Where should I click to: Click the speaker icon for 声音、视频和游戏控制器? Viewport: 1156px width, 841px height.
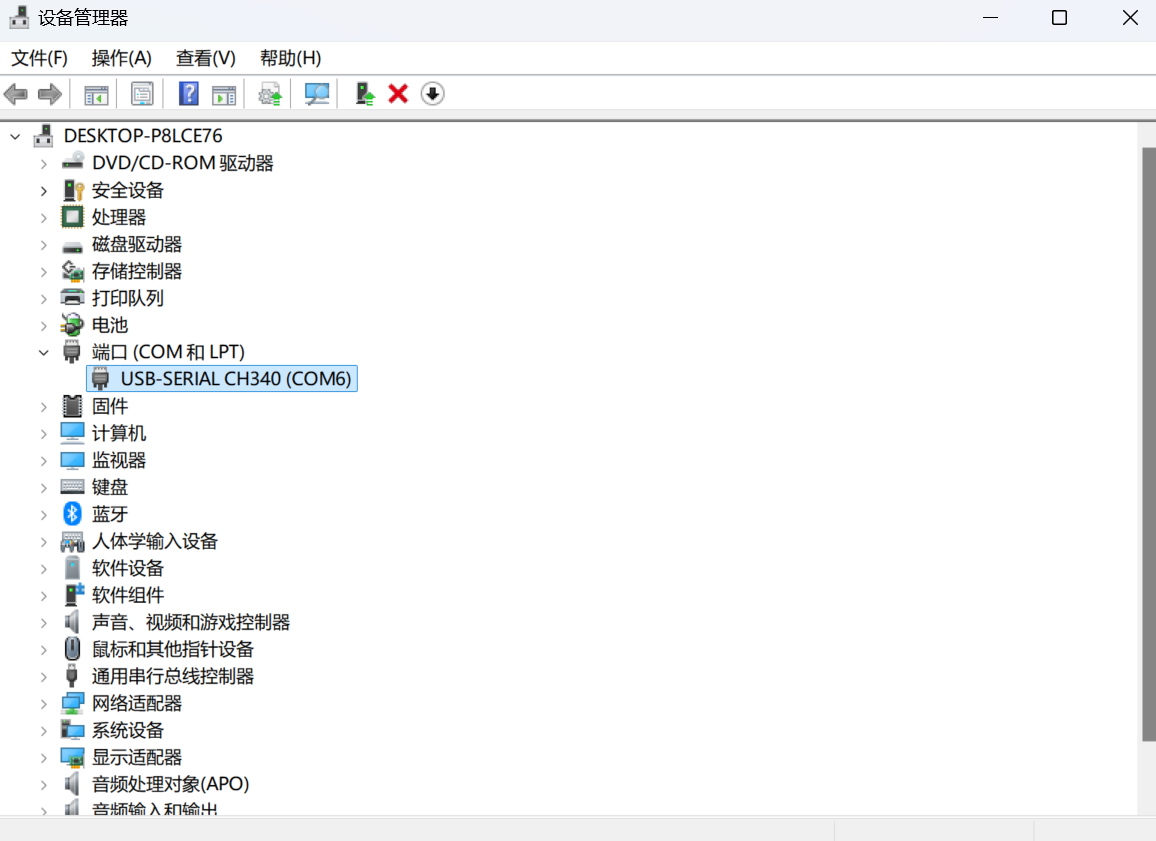(72, 621)
